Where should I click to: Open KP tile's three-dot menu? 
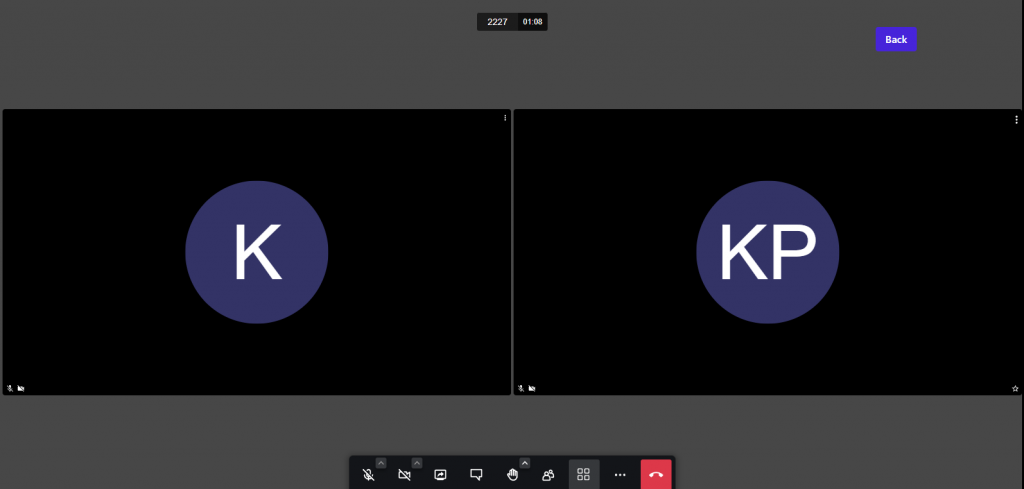point(1016,119)
